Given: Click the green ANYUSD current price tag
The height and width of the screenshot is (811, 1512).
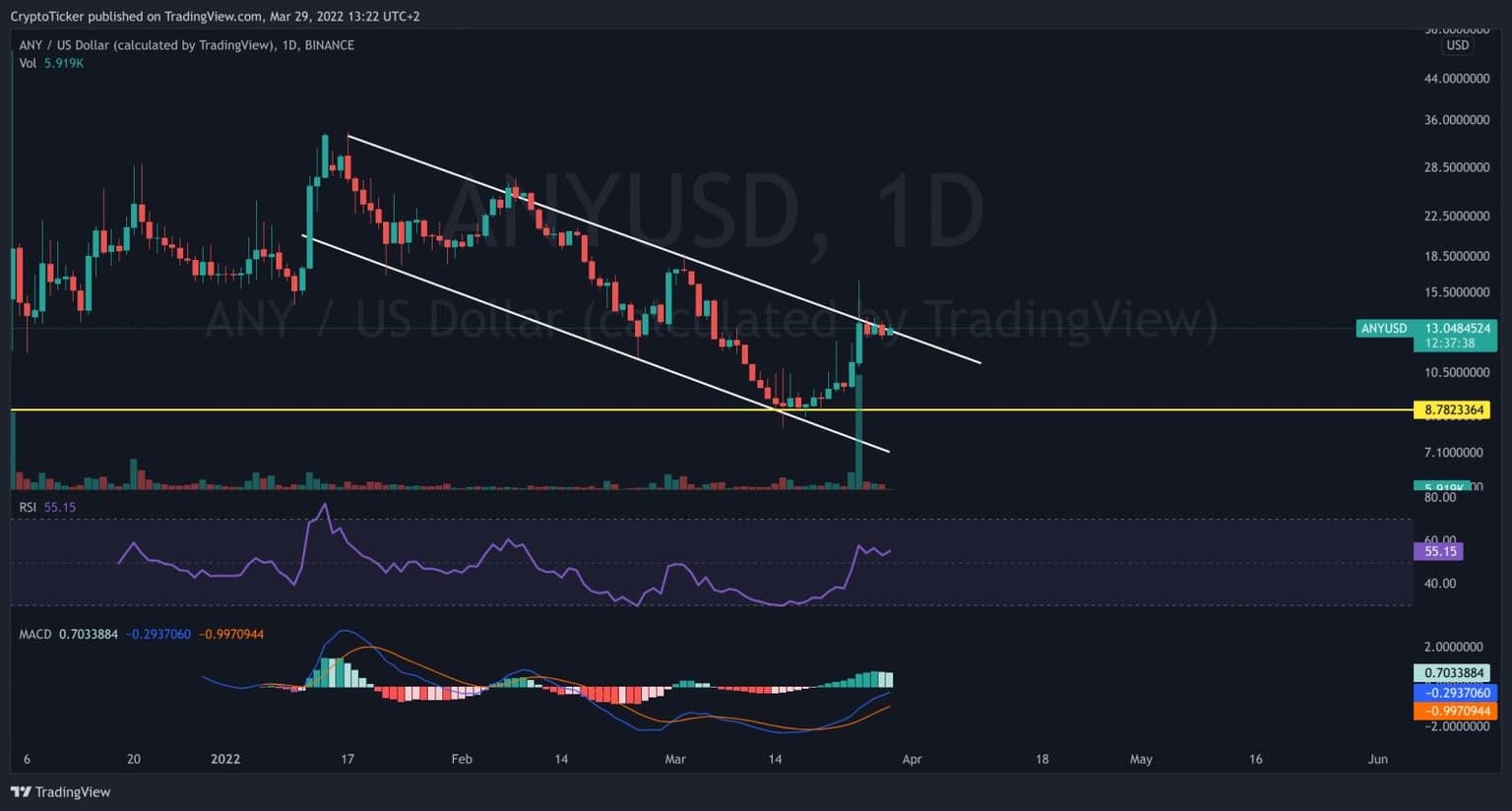Looking at the screenshot, I should pos(1425,335).
